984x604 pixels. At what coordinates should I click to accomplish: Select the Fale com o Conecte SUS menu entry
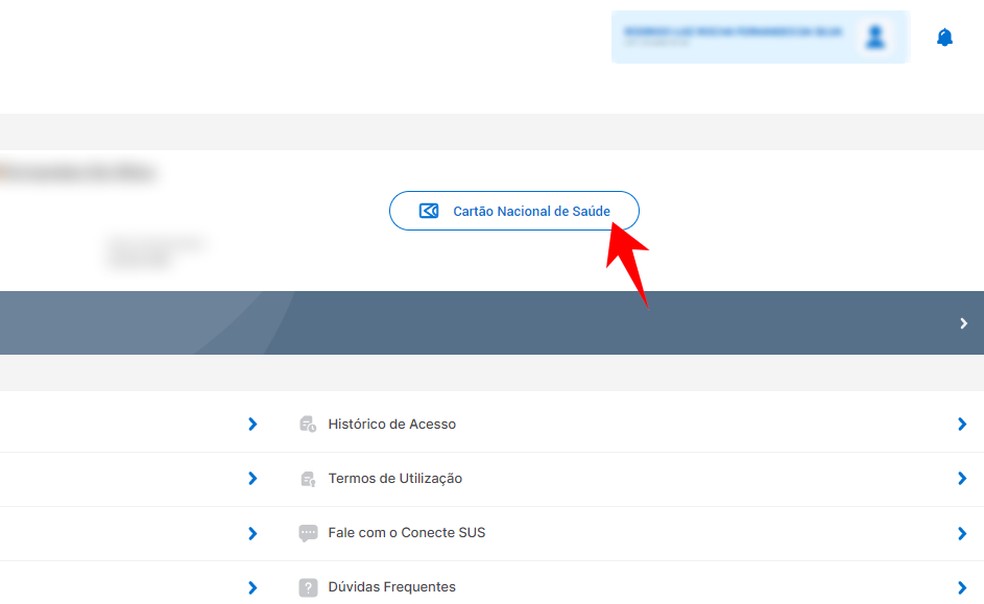point(406,532)
